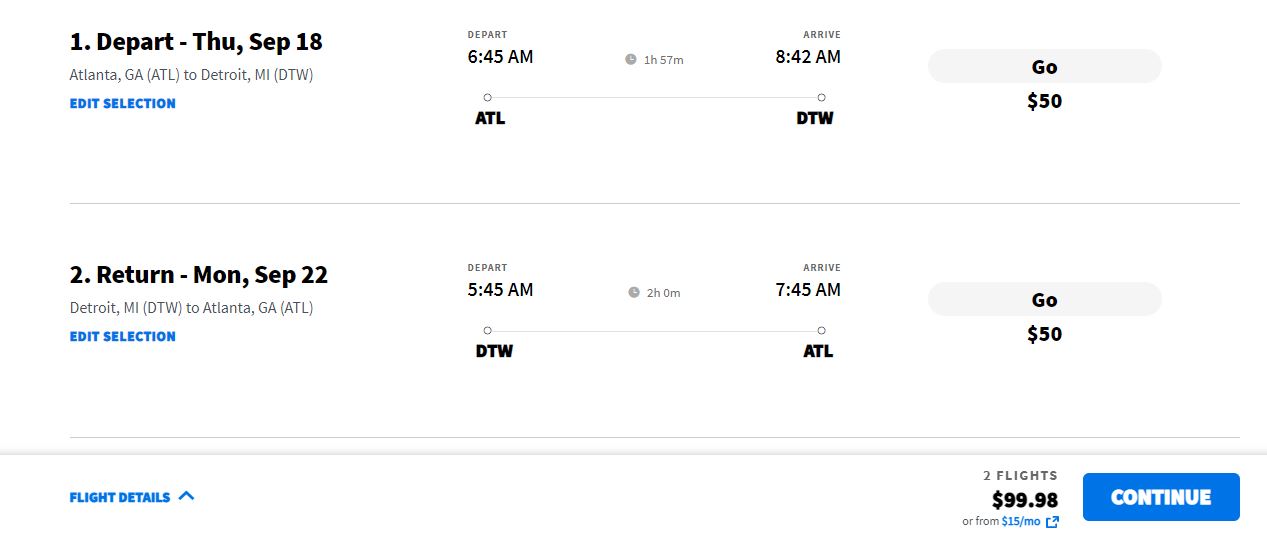The height and width of the screenshot is (538, 1267).
Task: Select the Go fare for the return flight
Action: tap(1044, 300)
